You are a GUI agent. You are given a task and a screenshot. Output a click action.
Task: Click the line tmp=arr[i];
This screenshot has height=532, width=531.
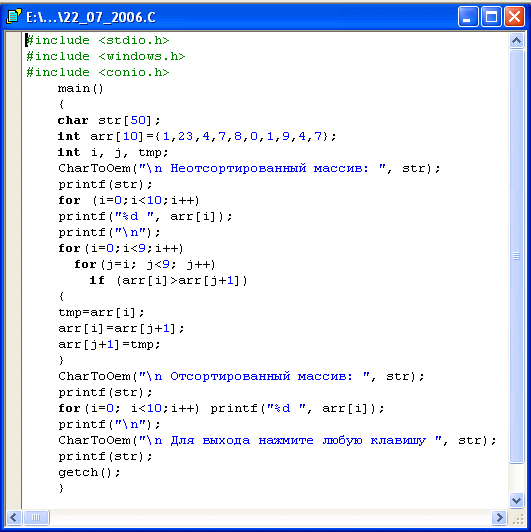click(x=101, y=312)
